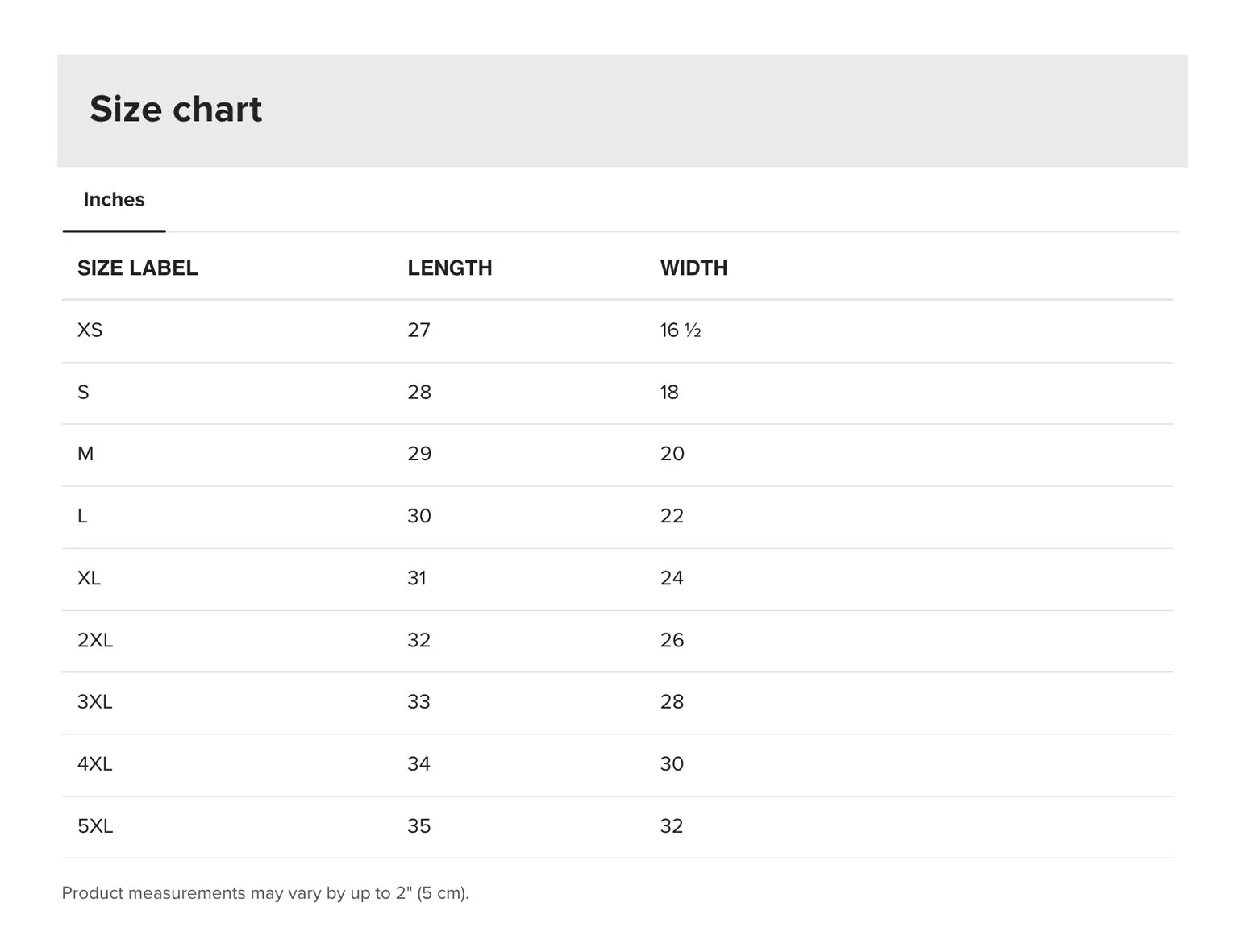The image size is (1245, 952).
Task: Click the length value 27
Action: pos(418,330)
